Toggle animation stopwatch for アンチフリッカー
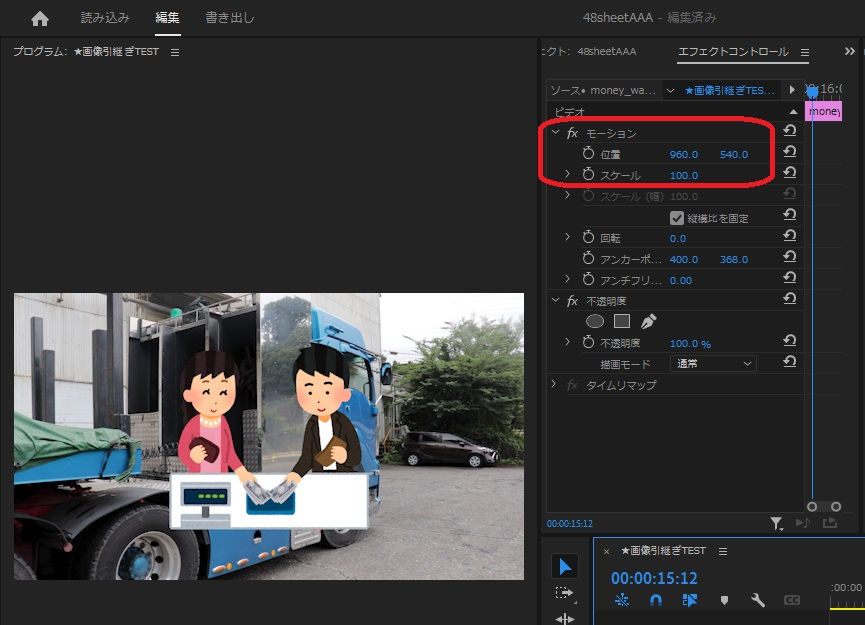 tap(589, 279)
